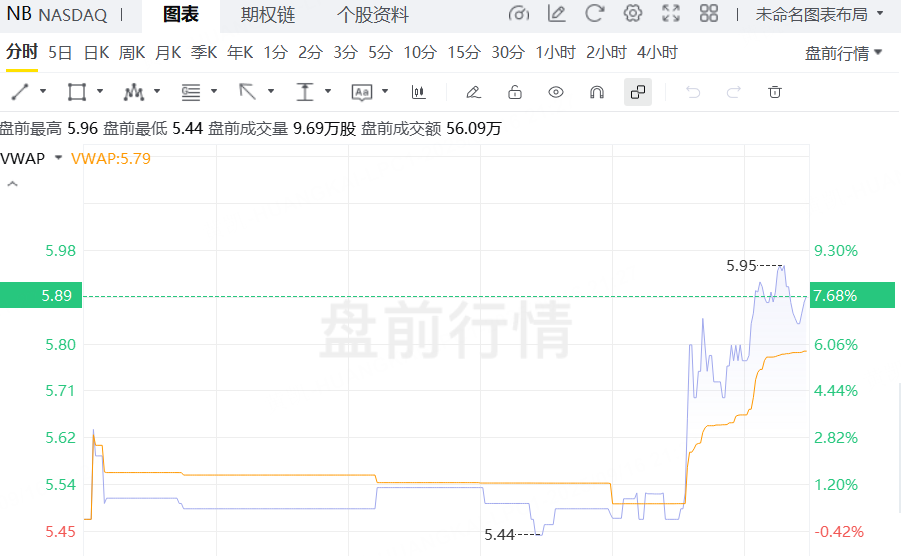Switch to the 个股资料 tab

click(372, 15)
